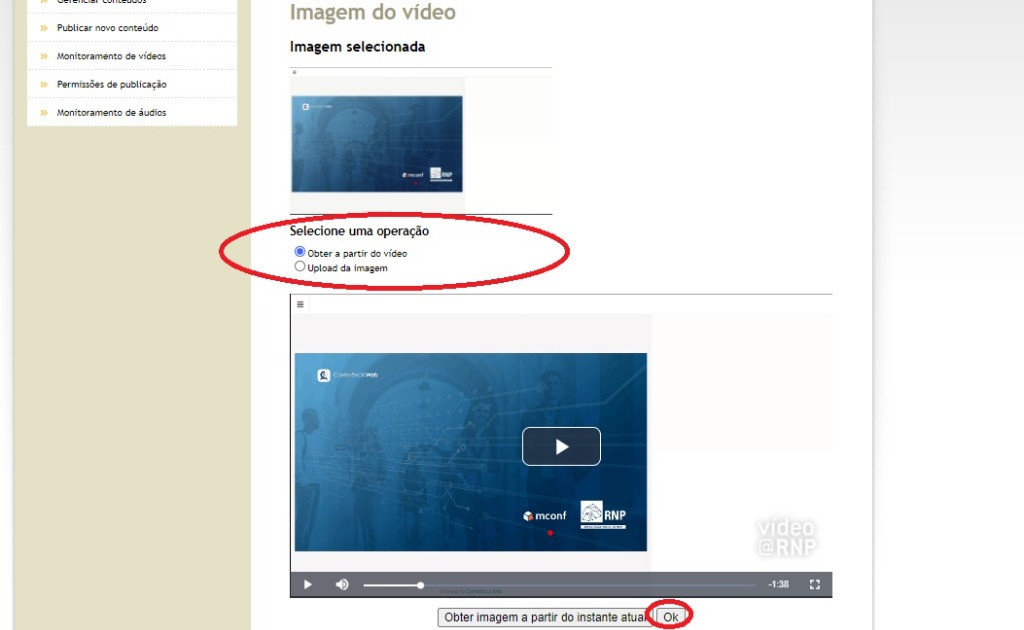Open the hamburger menu above the video player
Screen dimensions: 1024x630
click(300, 304)
